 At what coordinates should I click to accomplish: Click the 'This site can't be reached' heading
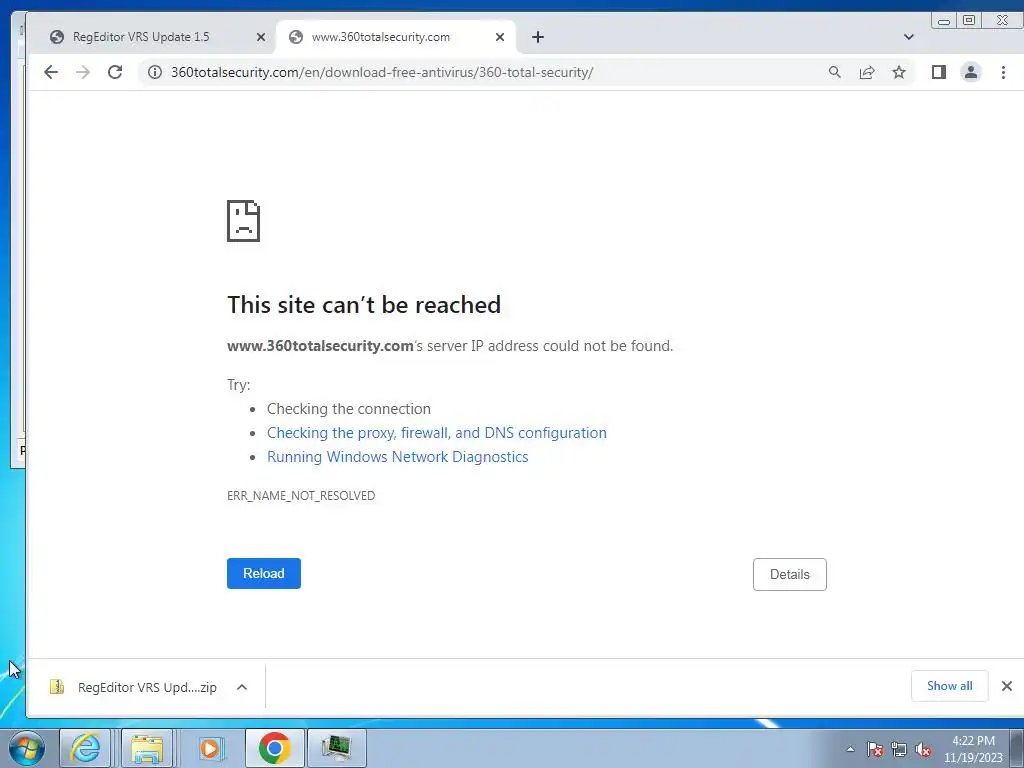[x=364, y=305]
